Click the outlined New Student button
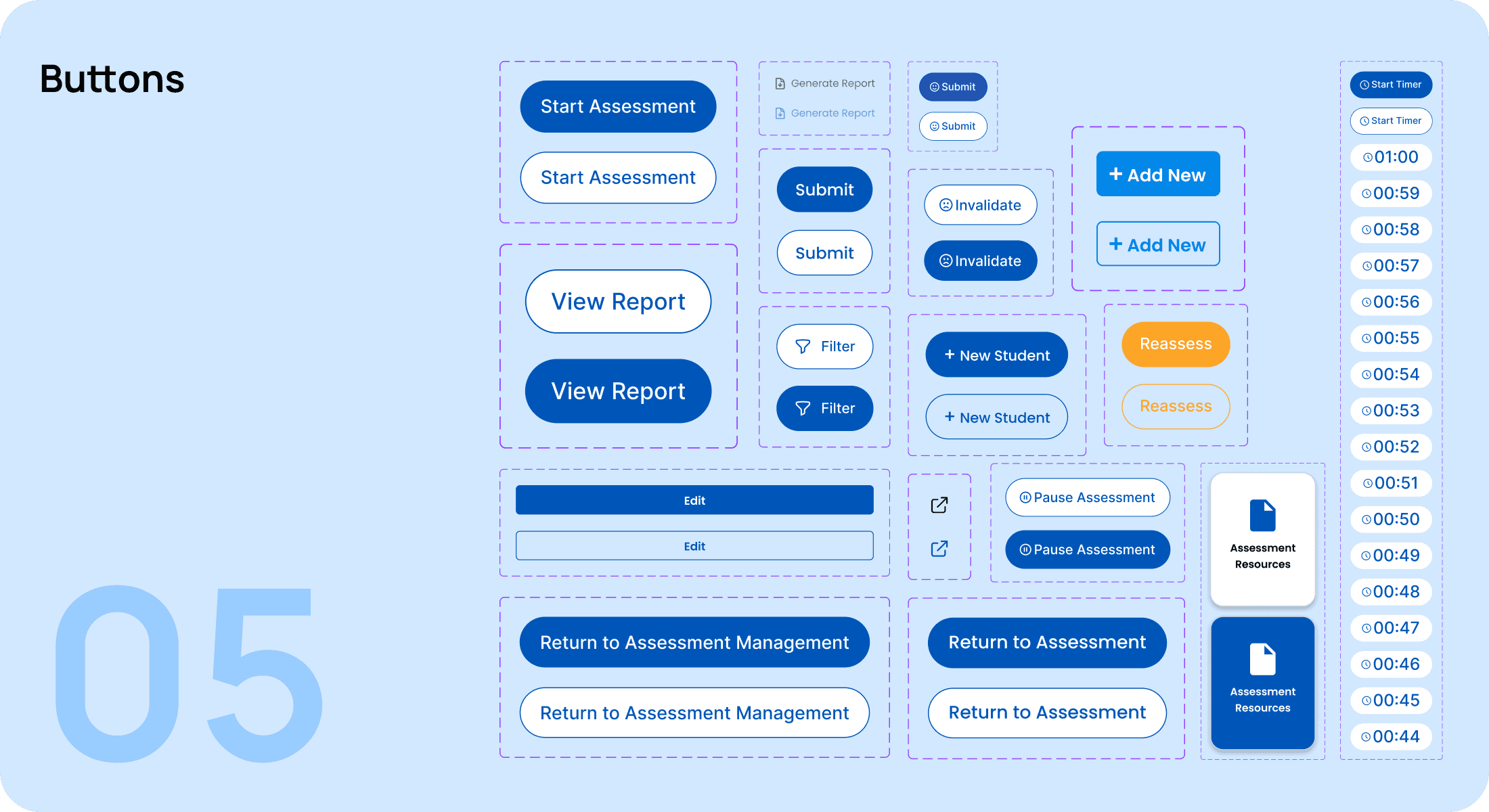Viewport: 1489px width, 812px height. (996, 418)
